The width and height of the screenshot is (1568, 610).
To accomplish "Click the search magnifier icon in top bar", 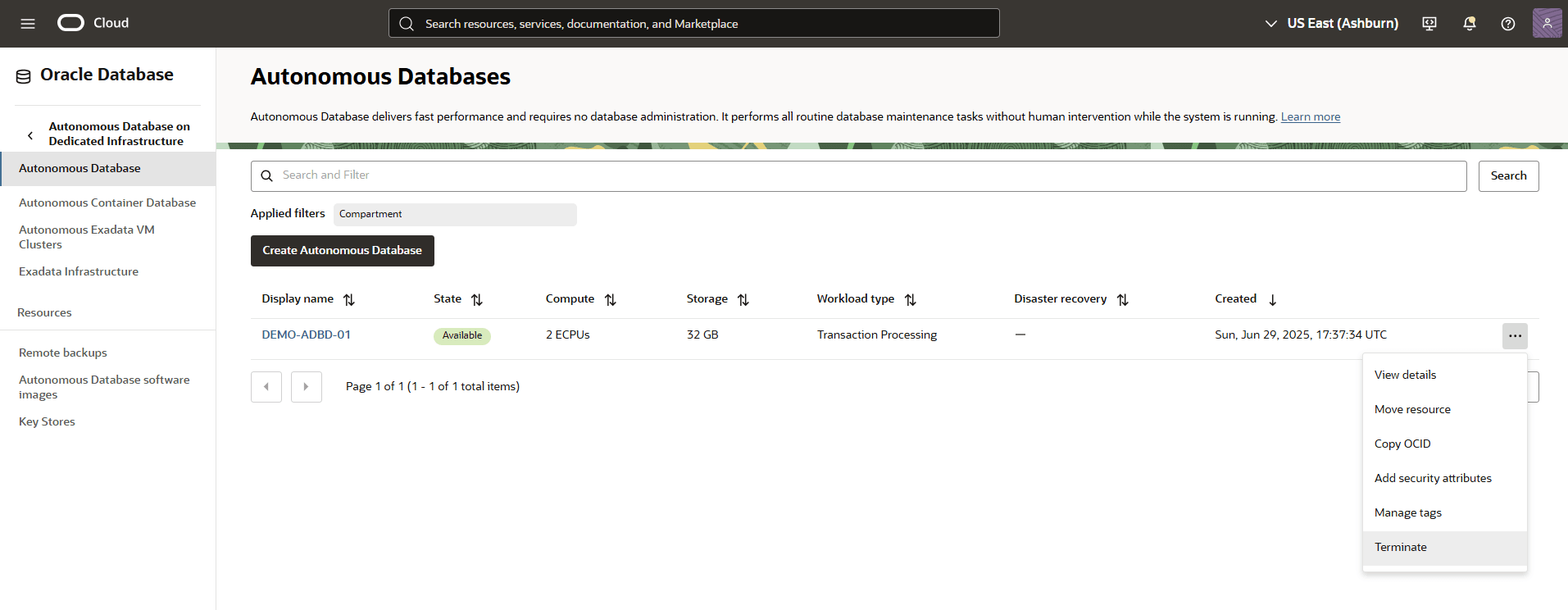I will 407,24.
